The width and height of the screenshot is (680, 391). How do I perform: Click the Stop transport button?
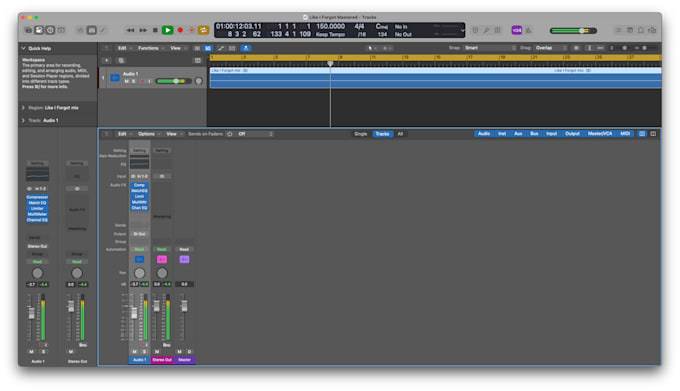click(155, 30)
